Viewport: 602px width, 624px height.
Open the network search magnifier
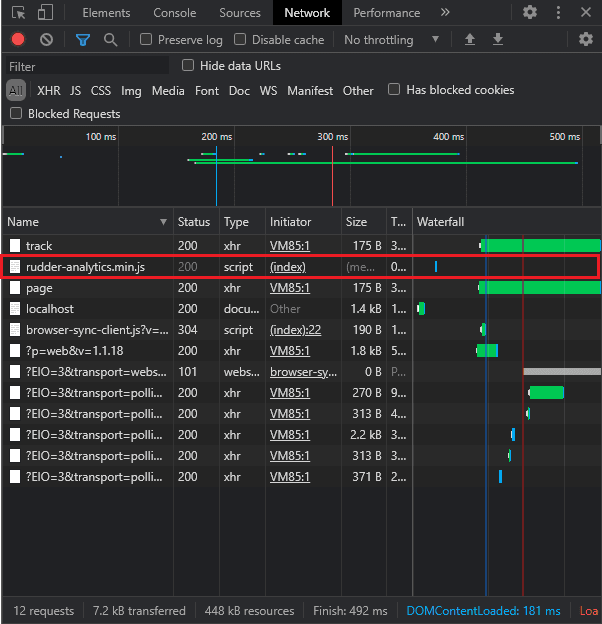(110, 40)
